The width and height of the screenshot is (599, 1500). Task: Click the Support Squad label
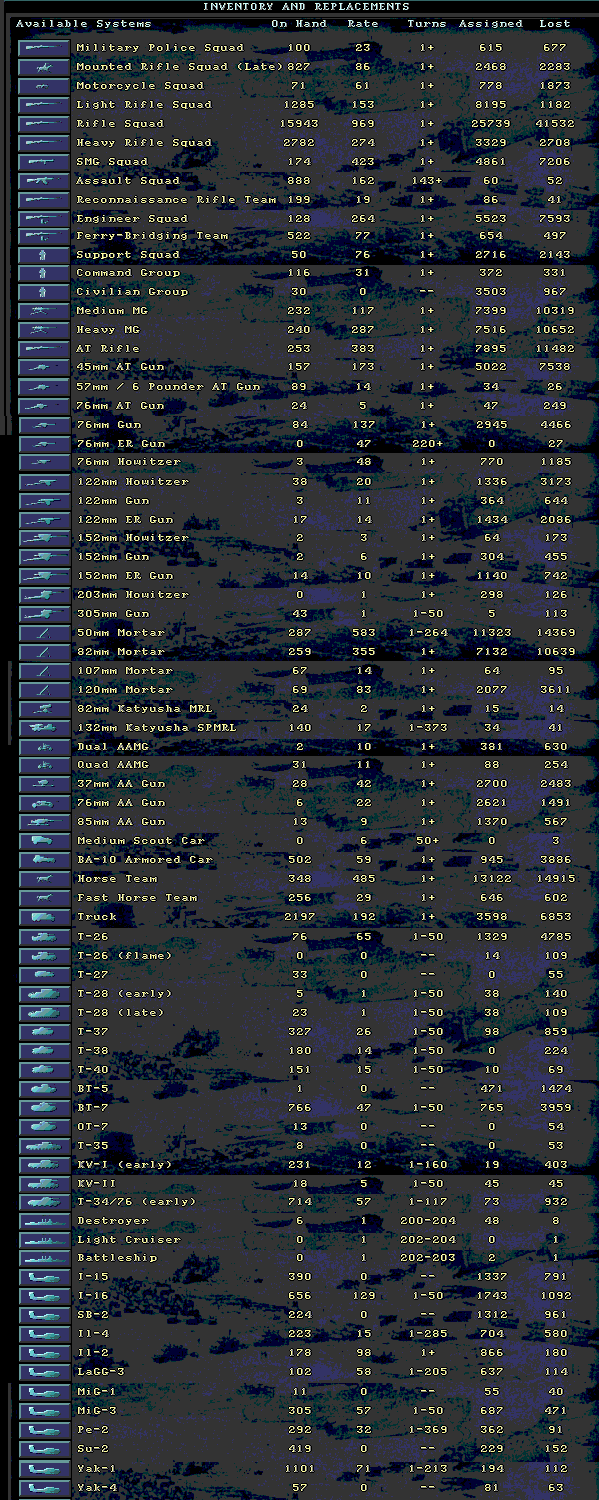[128, 255]
